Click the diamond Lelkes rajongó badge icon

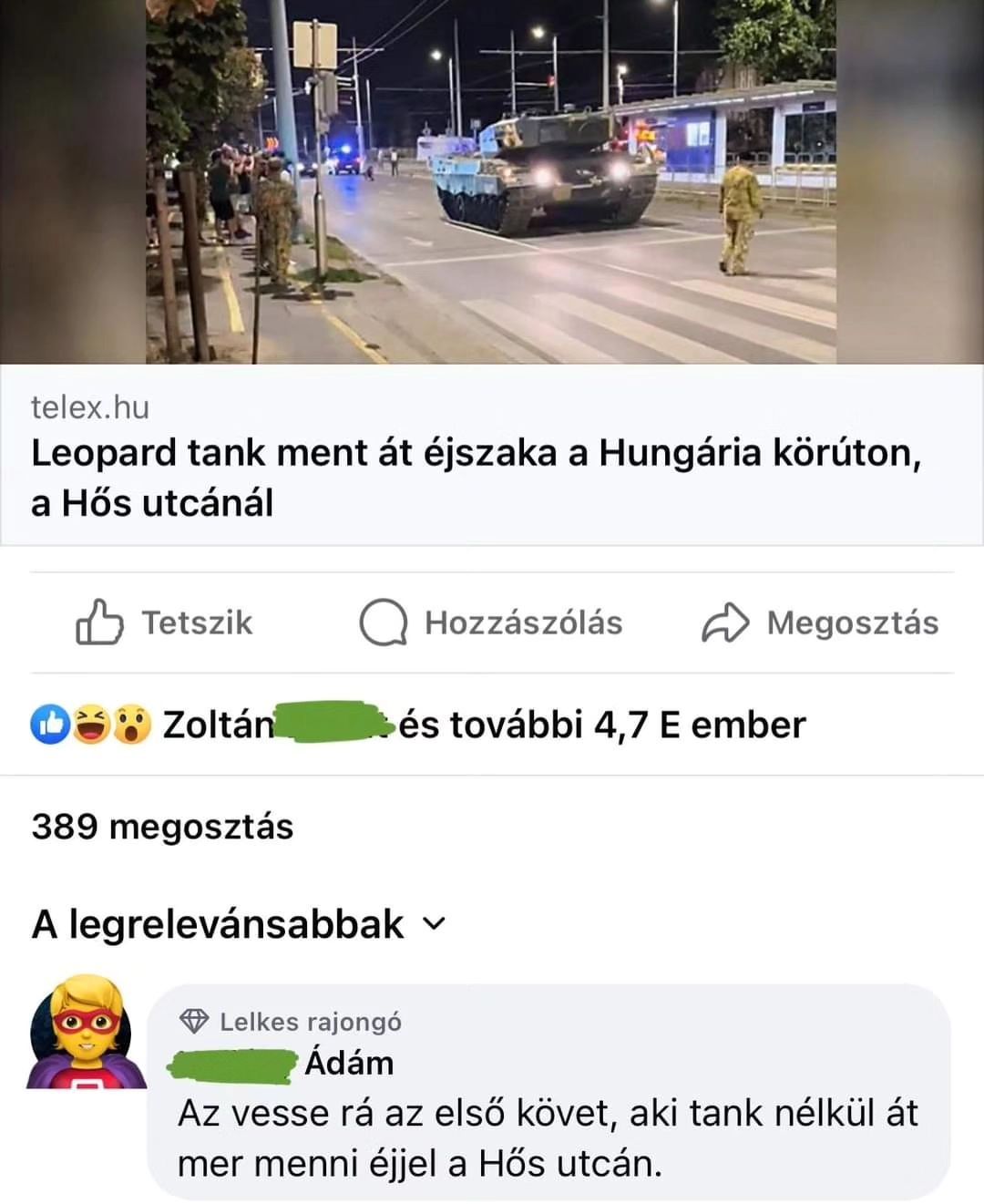194,1021
